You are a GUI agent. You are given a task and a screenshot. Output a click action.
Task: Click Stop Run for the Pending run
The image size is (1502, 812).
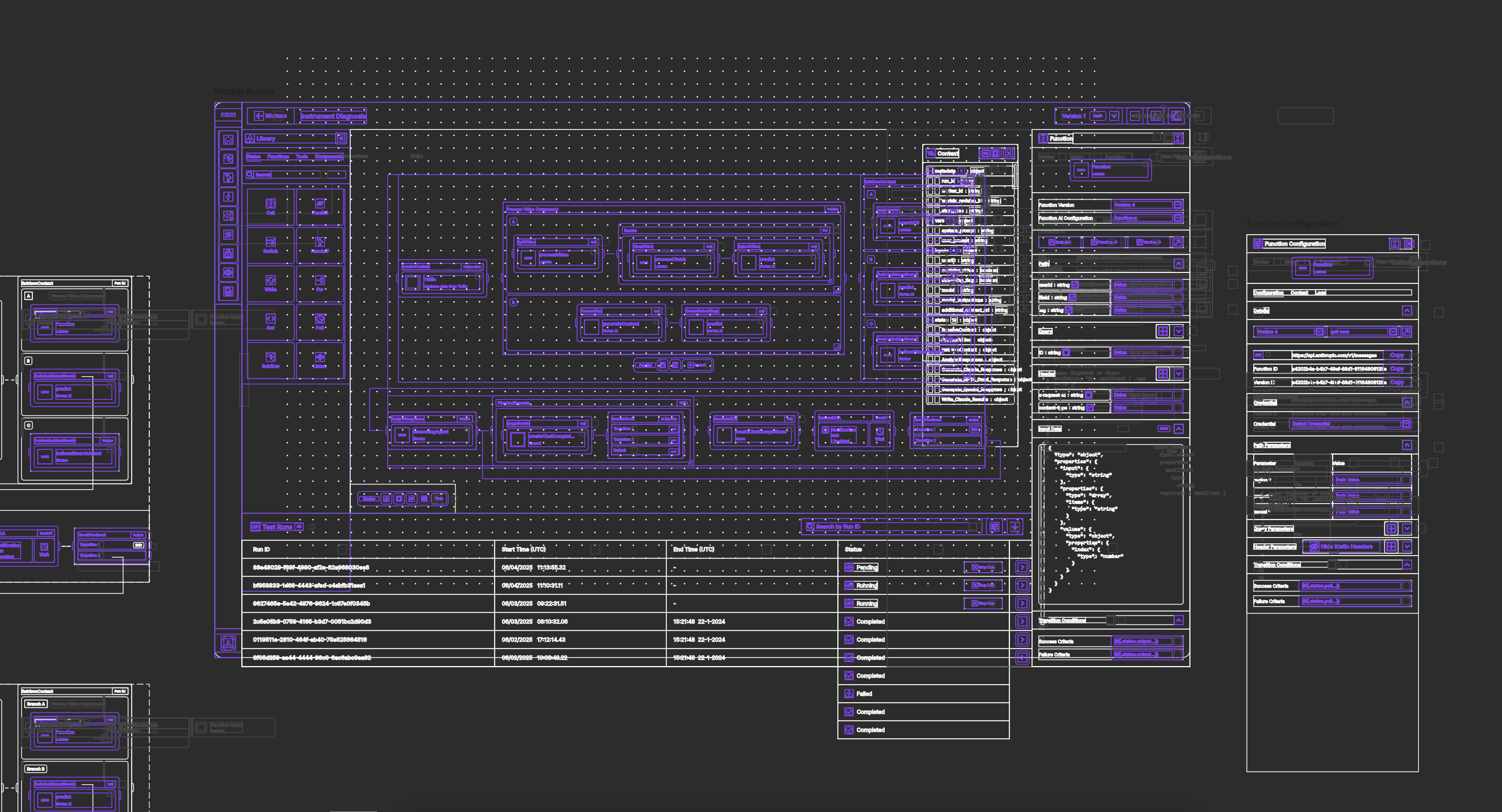click(x=983, y=567)
